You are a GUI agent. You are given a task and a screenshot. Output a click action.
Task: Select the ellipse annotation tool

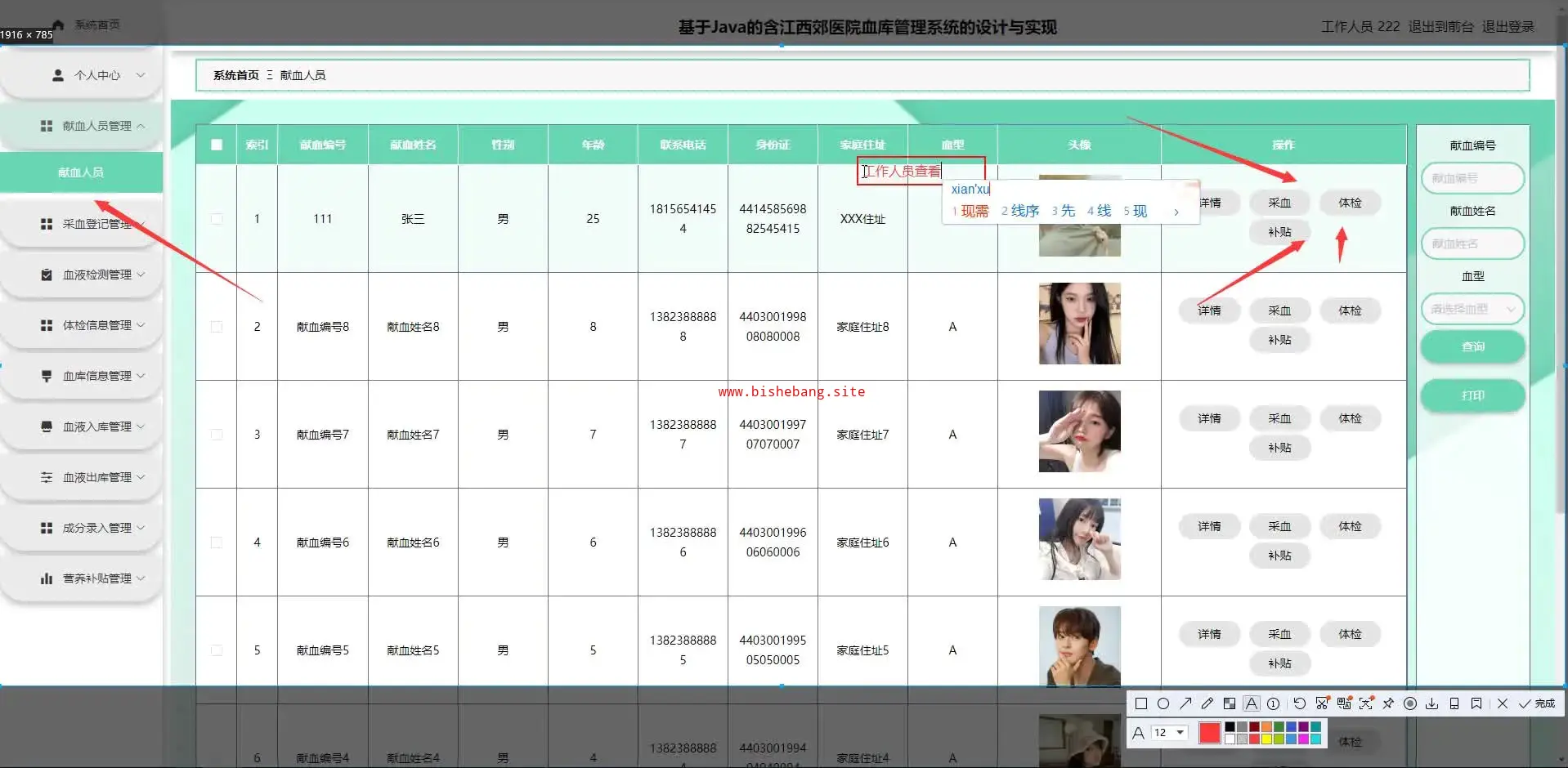click(x=1163, y=703)
